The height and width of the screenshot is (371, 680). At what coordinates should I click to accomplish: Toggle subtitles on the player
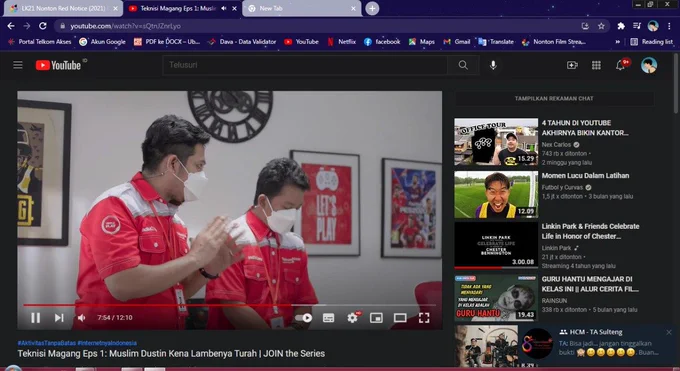[329, 318]
